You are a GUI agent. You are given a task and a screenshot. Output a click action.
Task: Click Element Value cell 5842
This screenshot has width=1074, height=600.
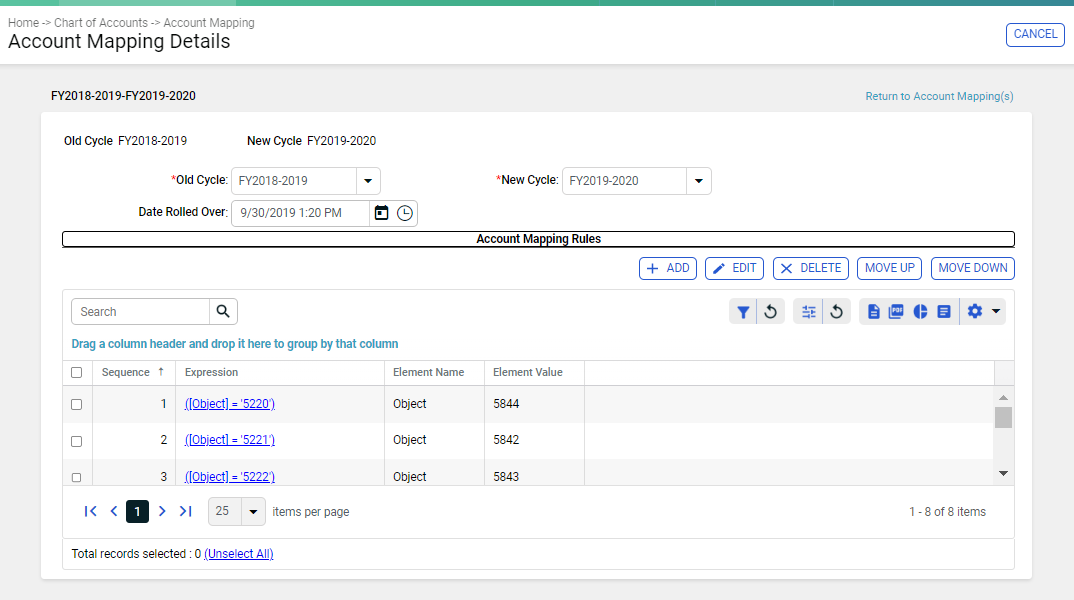(x=506, y=440)
